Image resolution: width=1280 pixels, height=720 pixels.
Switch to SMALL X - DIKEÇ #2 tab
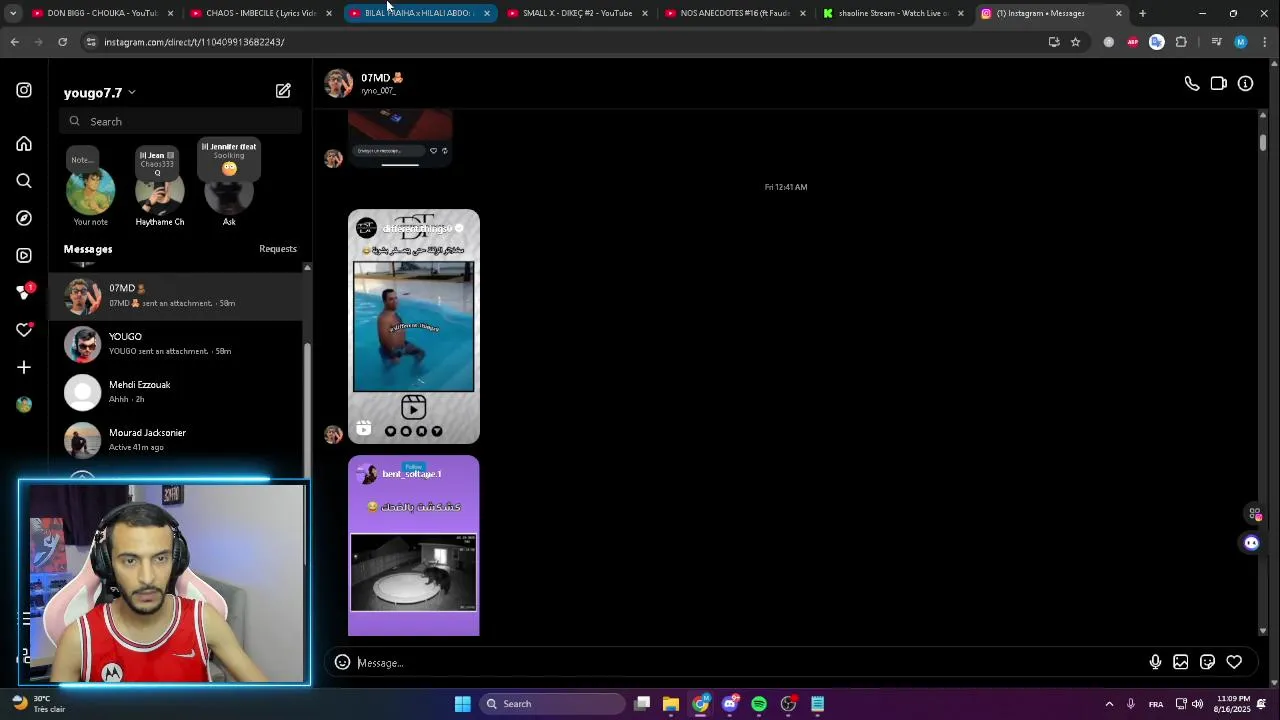point(577,13)
